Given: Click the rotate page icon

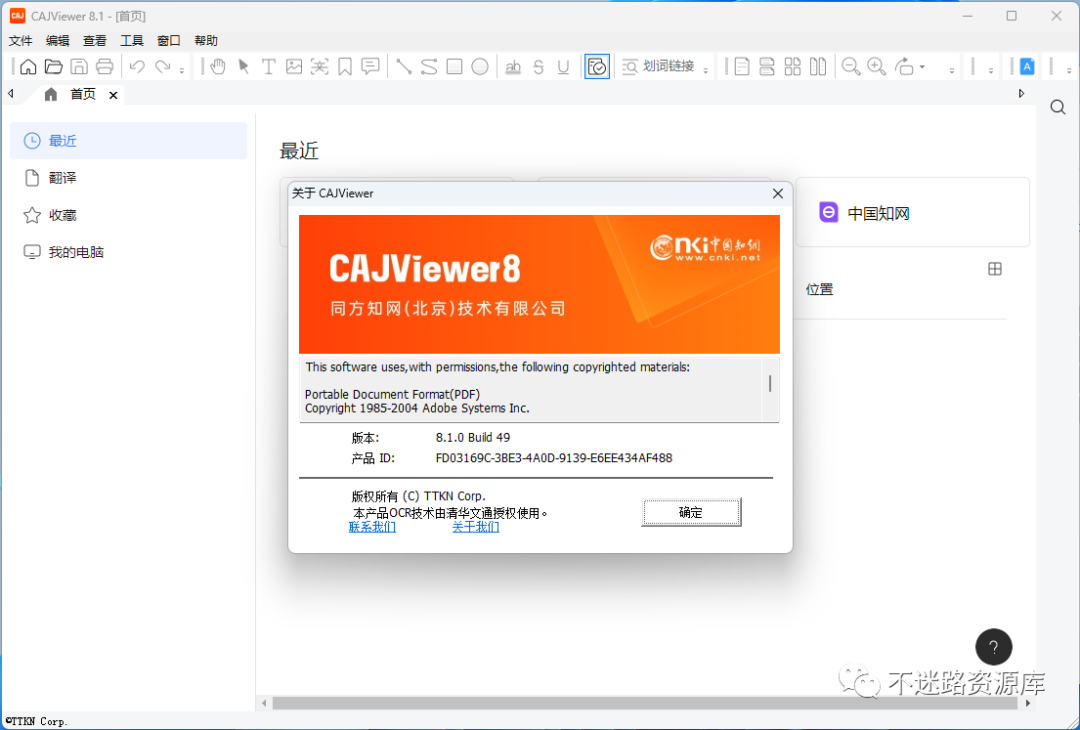Looking at the screenshot, I should (904, 67).
